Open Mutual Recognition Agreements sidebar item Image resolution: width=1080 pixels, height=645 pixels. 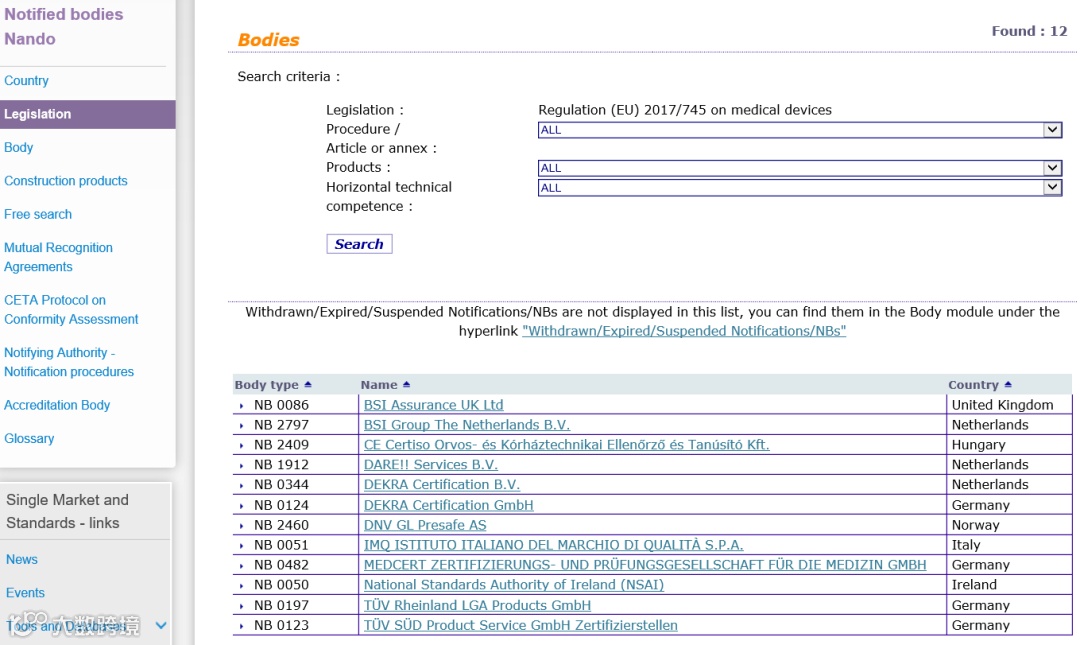click(58, 257)
